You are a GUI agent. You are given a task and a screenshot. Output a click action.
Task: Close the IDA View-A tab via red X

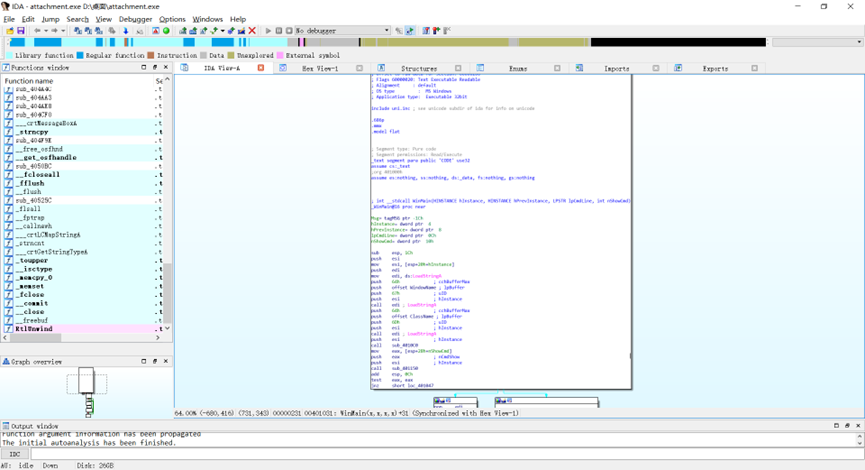(x=261, y=68)
